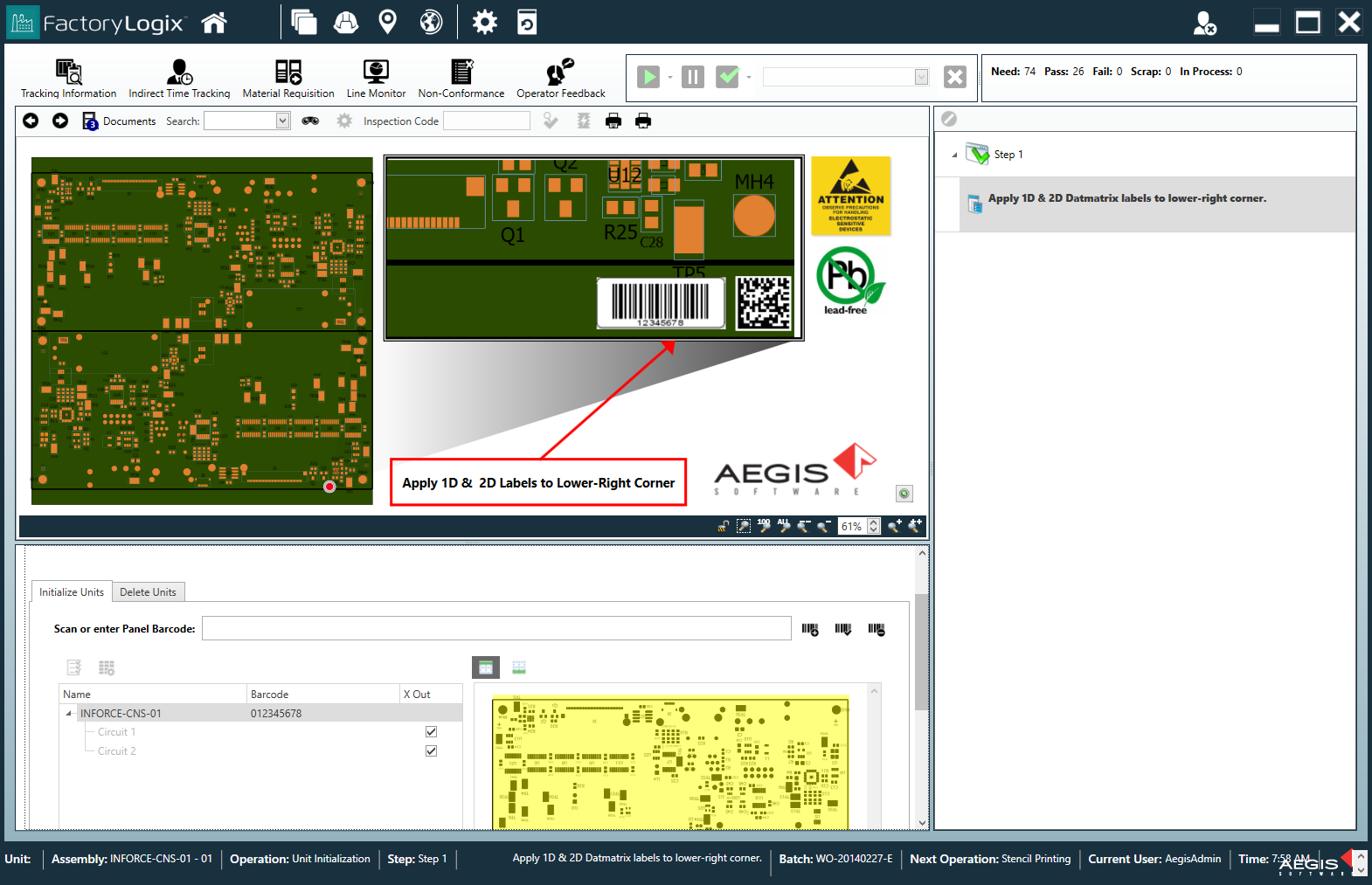Open Operator Feedback

click(x=560, y=79)
